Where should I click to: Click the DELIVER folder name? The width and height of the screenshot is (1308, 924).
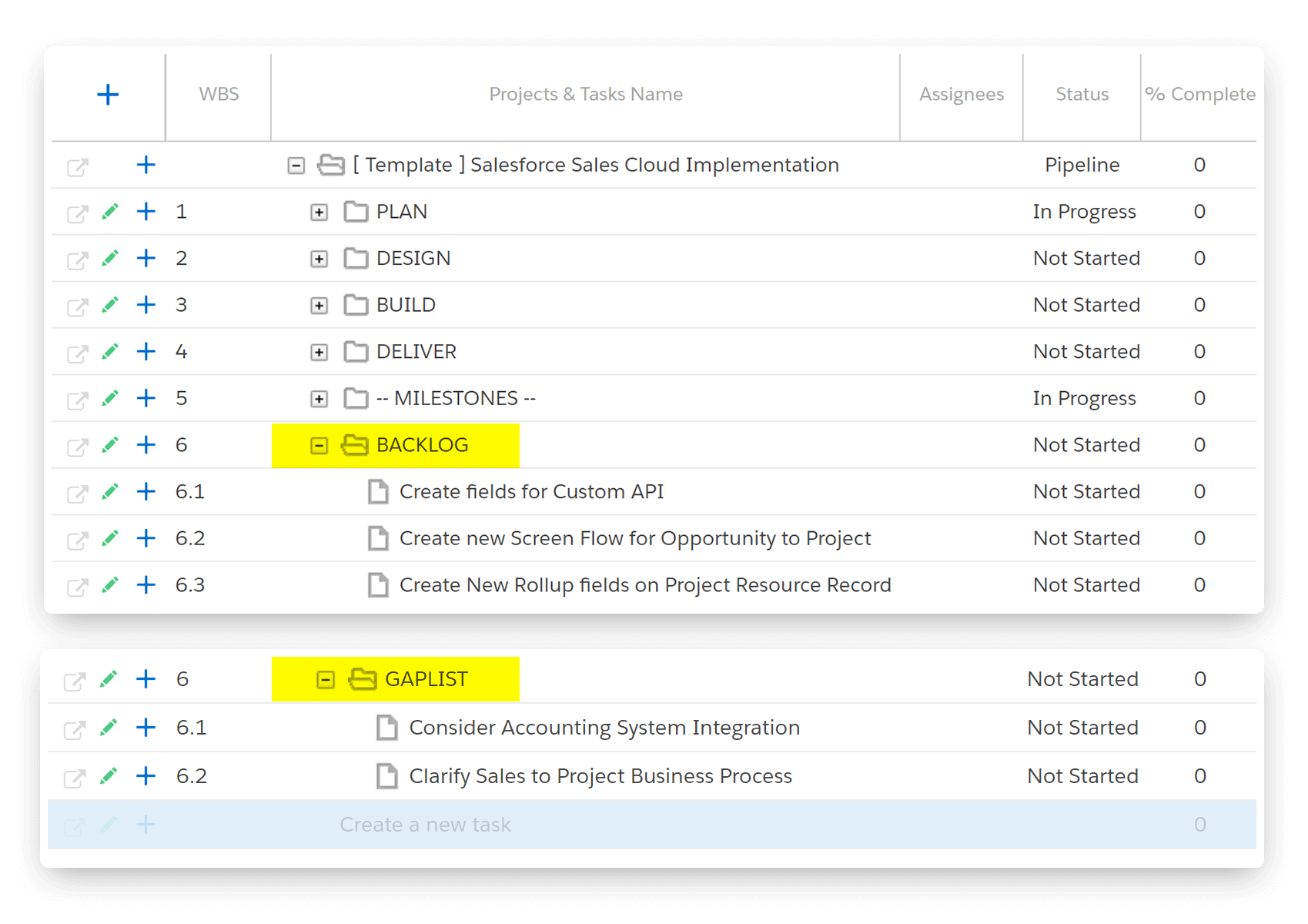(x=416, y=352)
